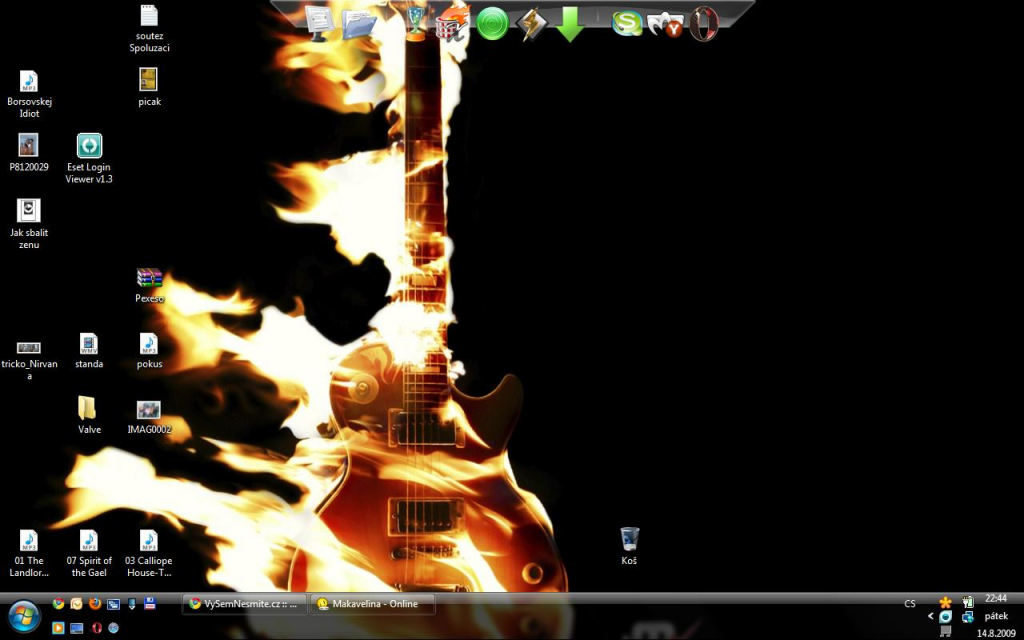Click the orange star tray icon

pos(946,603)
